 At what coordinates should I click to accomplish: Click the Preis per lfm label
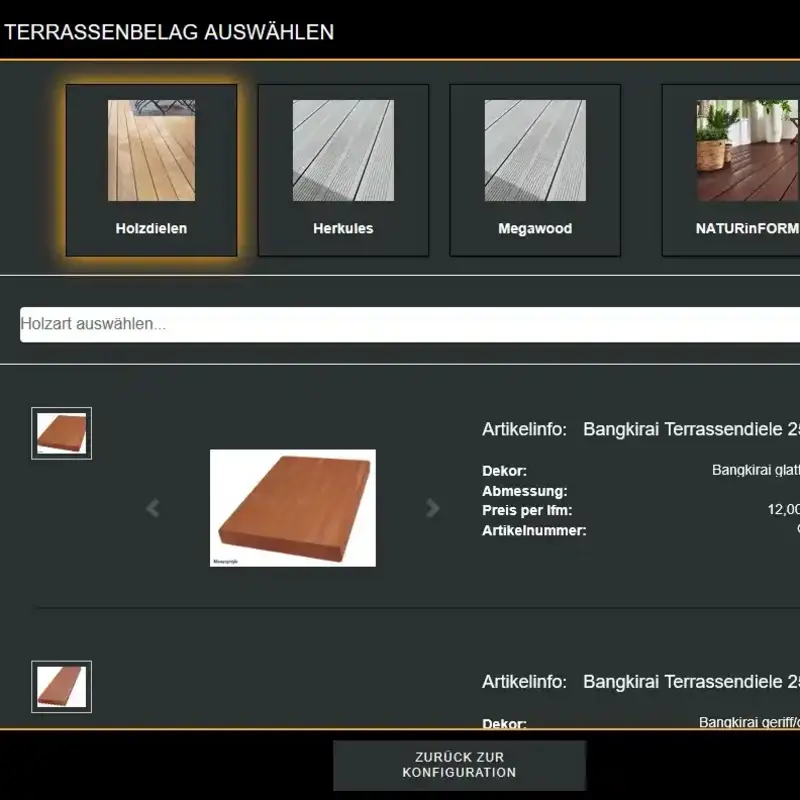[527, 511]
